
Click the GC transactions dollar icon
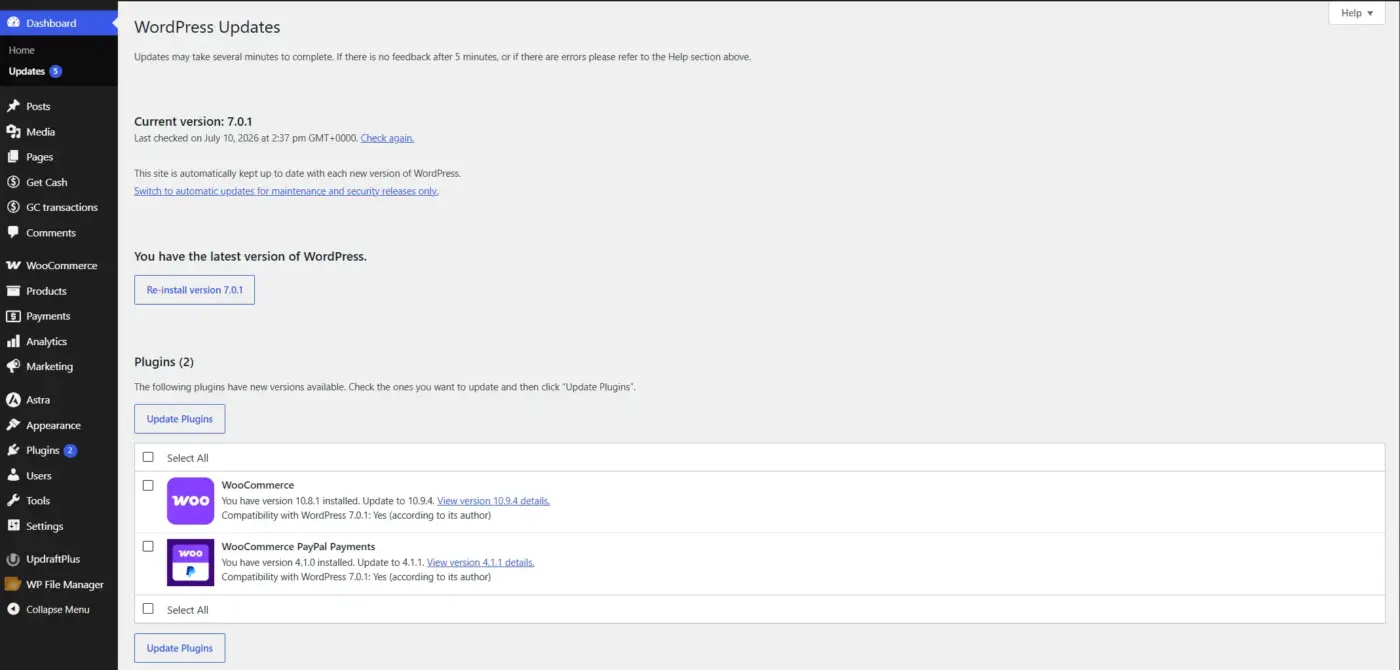pyautogui.click(x=13, y=207)
